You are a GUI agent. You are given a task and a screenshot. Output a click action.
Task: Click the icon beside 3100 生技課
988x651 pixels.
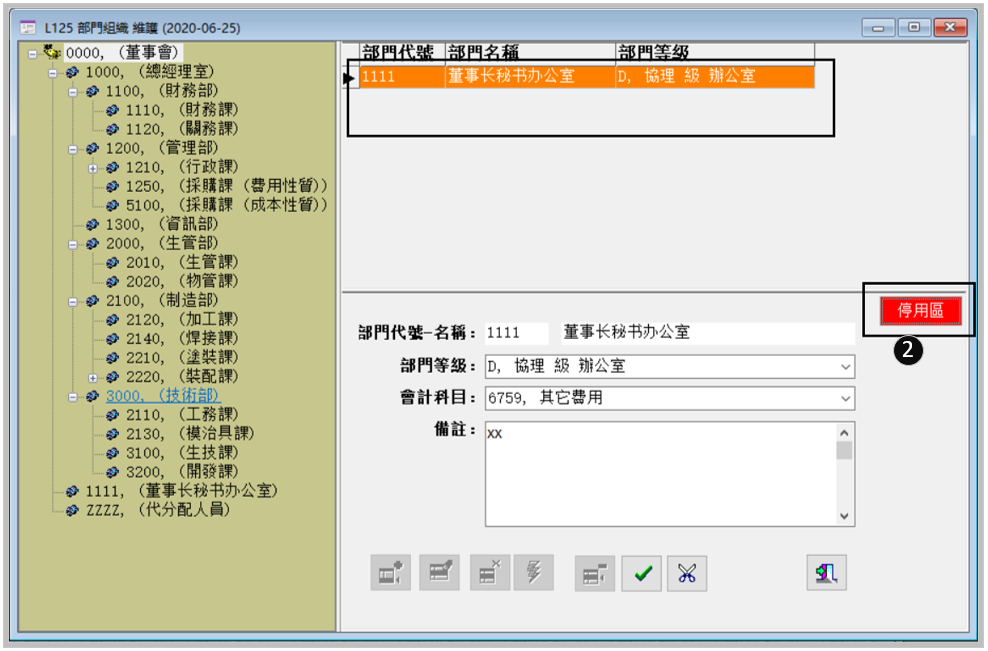pos(113,453)
